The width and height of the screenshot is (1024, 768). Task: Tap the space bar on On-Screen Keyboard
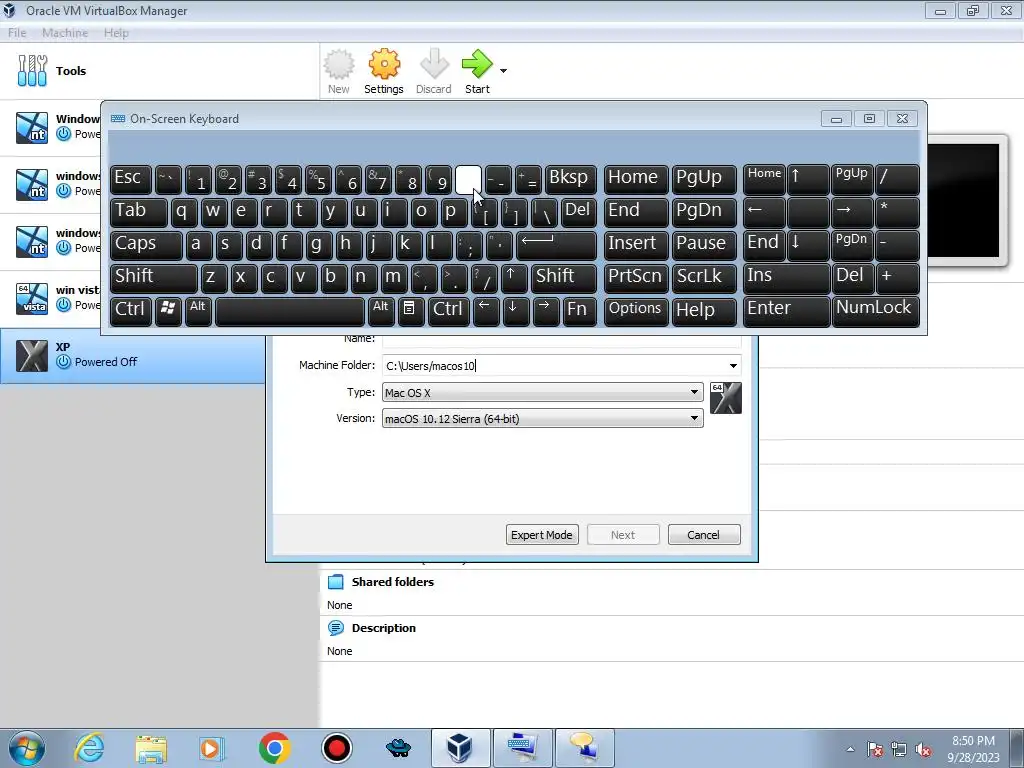tap(289, 311)
